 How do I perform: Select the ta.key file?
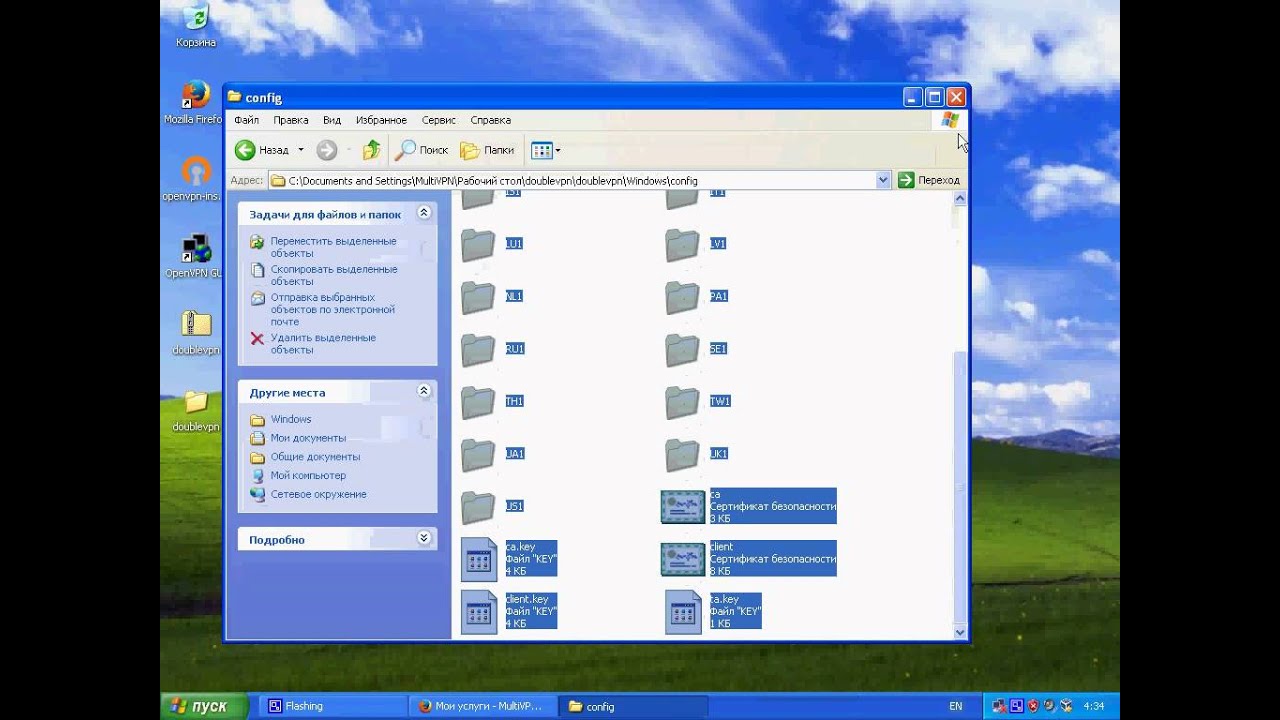(x=713, y=612)
